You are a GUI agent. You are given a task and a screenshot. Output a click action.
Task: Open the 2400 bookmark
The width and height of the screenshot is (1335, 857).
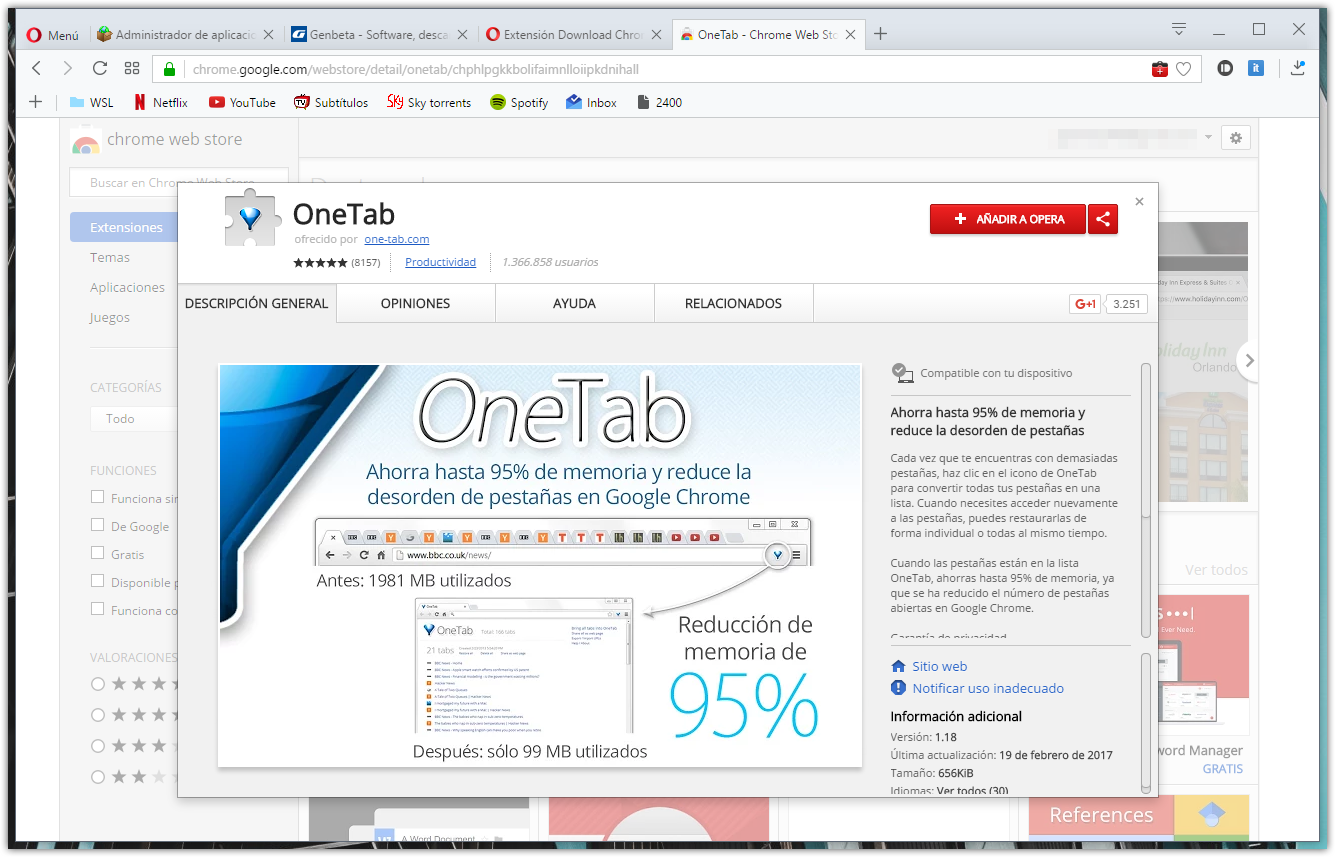(x=659, y=102)
